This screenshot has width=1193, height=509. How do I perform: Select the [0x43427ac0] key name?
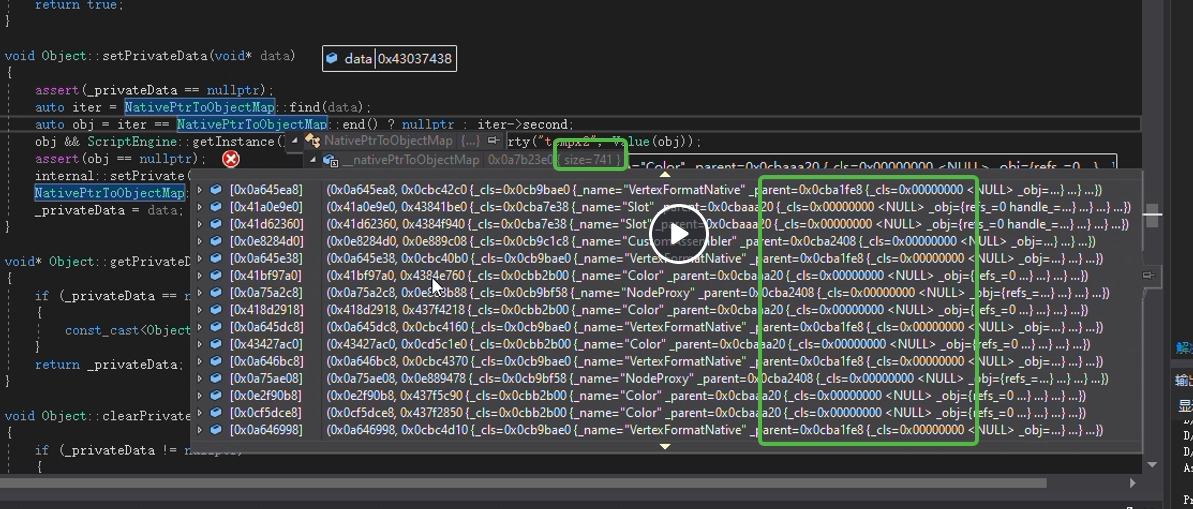pos(266,344)
